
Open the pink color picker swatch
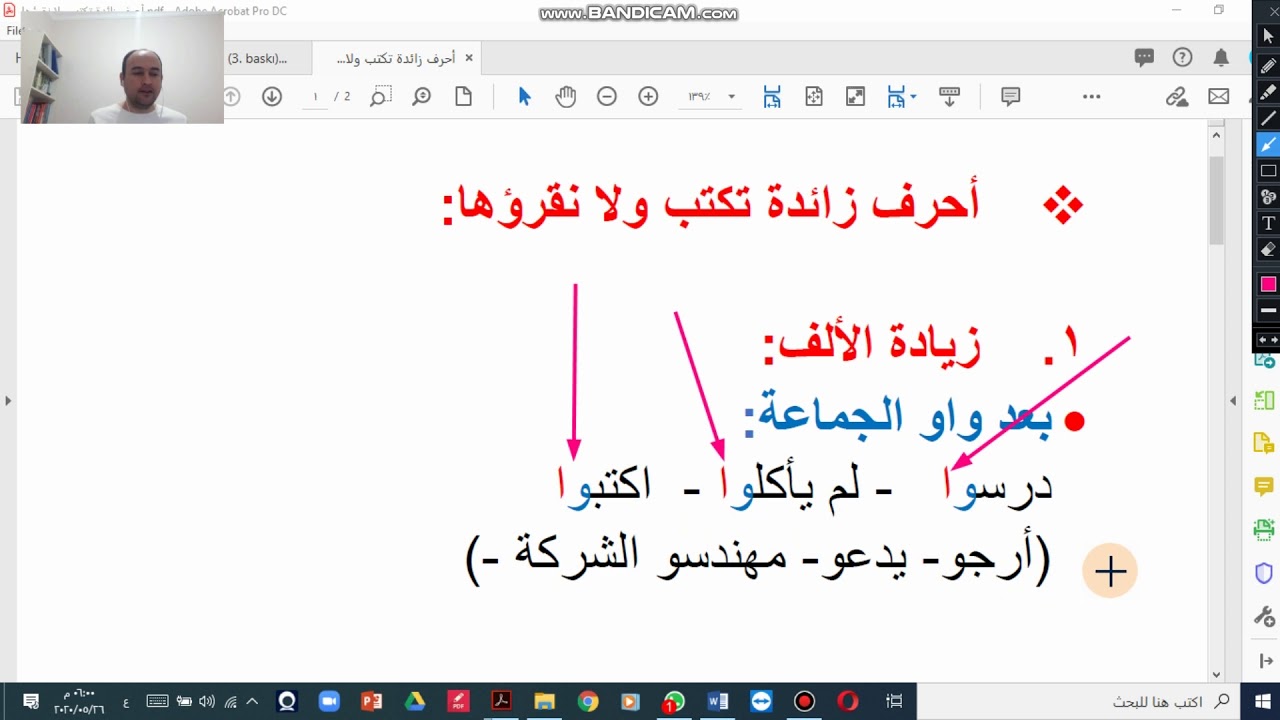[1268, 284]
